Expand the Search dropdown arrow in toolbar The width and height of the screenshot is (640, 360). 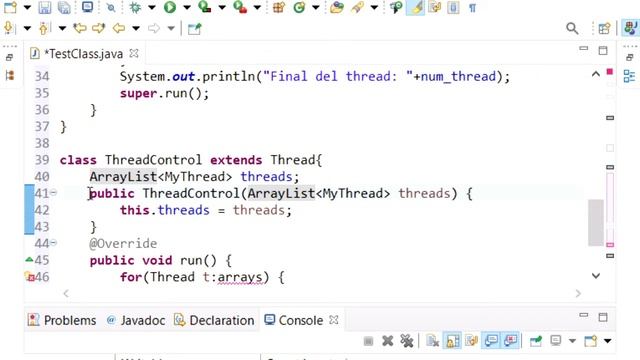374,7
